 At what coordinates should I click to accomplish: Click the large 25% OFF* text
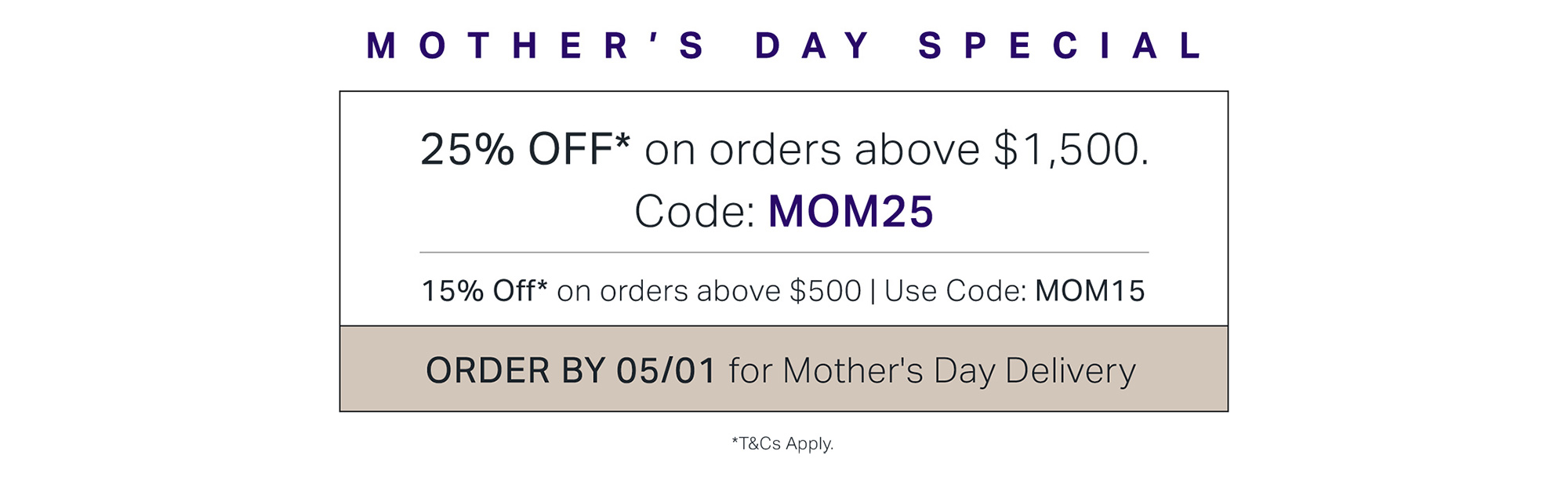click(524, 149)
